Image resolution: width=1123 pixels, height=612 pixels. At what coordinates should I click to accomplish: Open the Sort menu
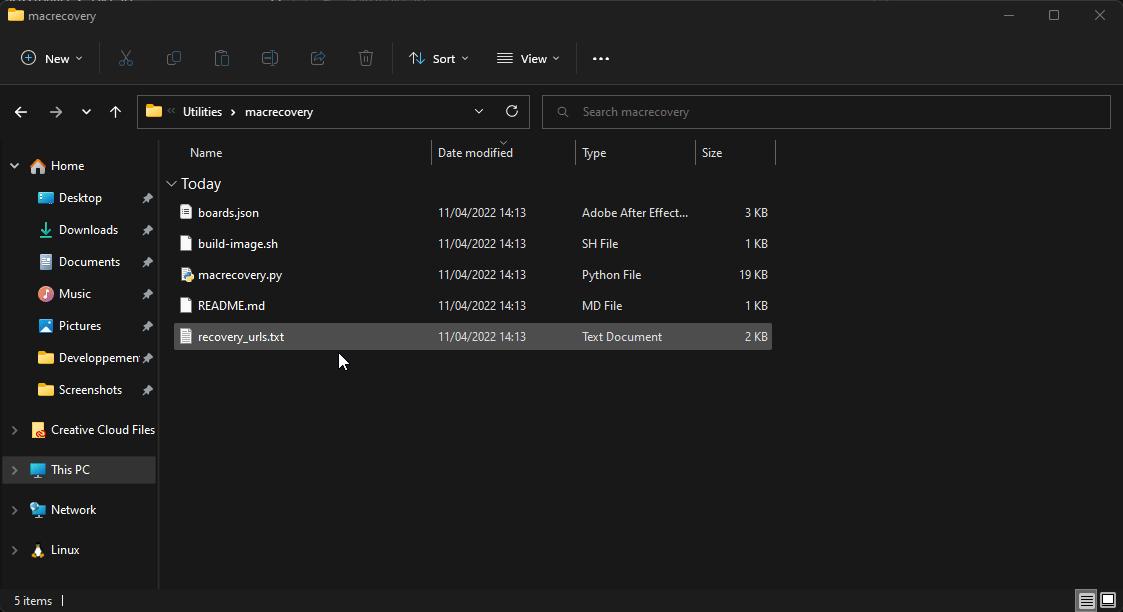click(x=439, y=59)
